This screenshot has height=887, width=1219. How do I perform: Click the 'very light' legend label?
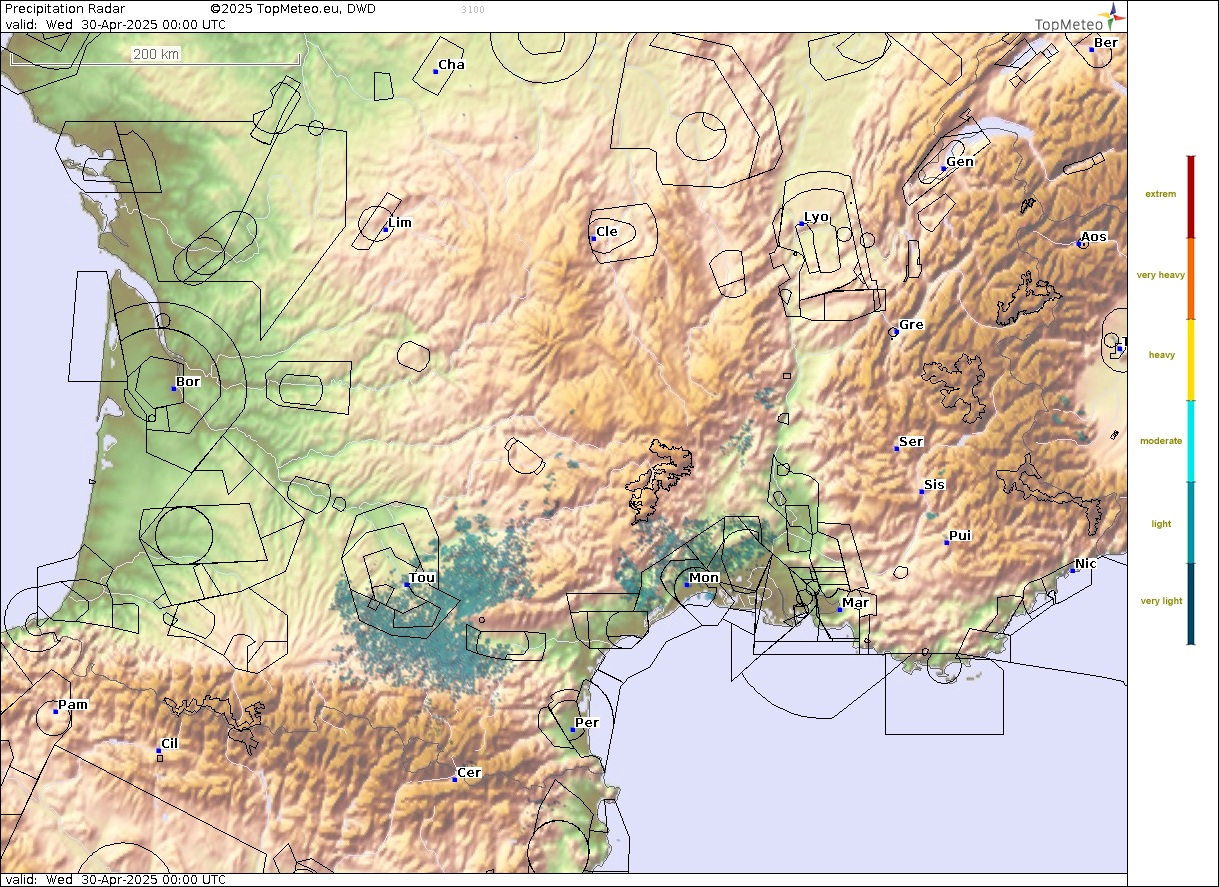click(1162, 601)
